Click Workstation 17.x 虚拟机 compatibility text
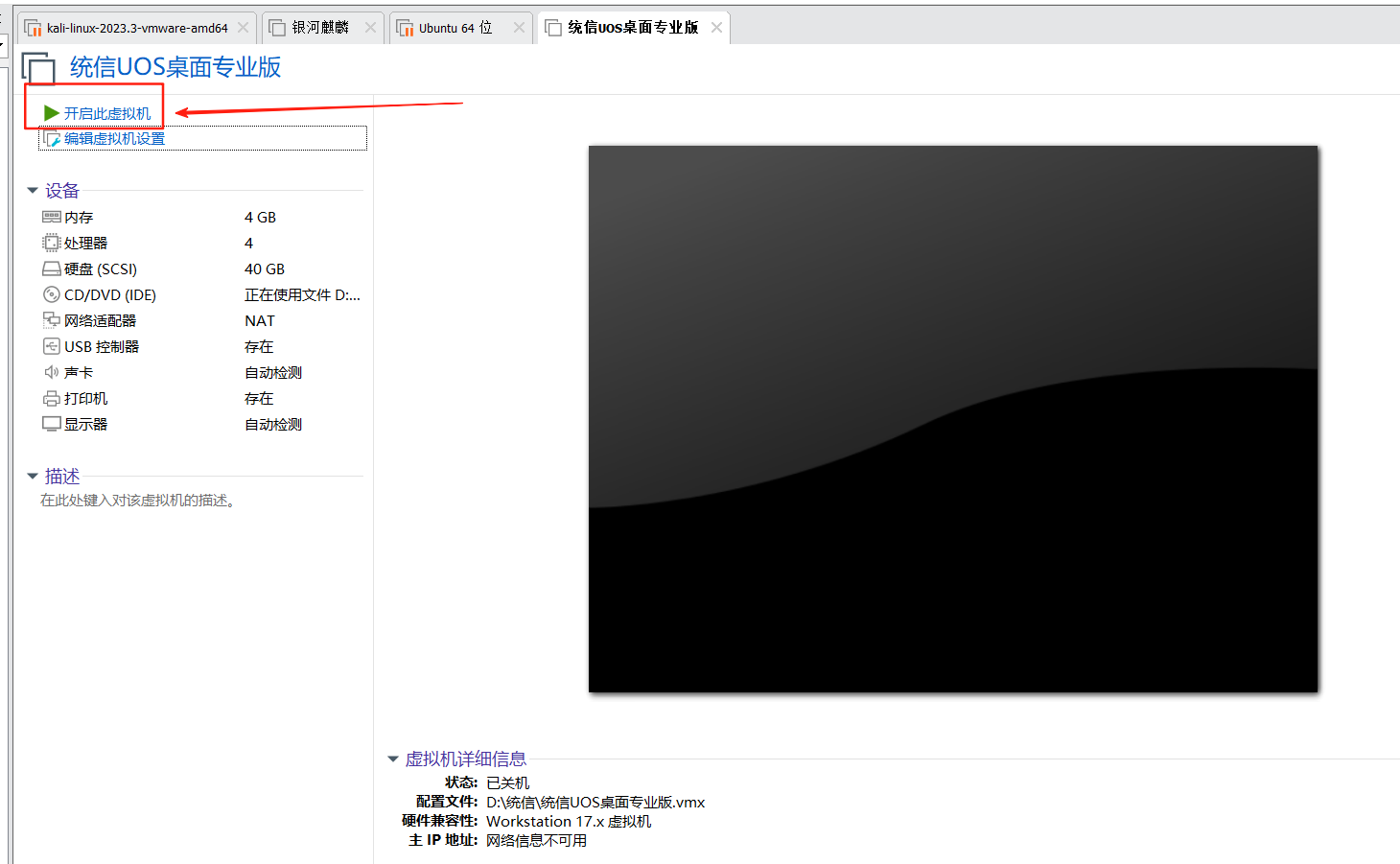Image resolution: width=1400 pixels, height=864 pixels. [x=569, y=822]
